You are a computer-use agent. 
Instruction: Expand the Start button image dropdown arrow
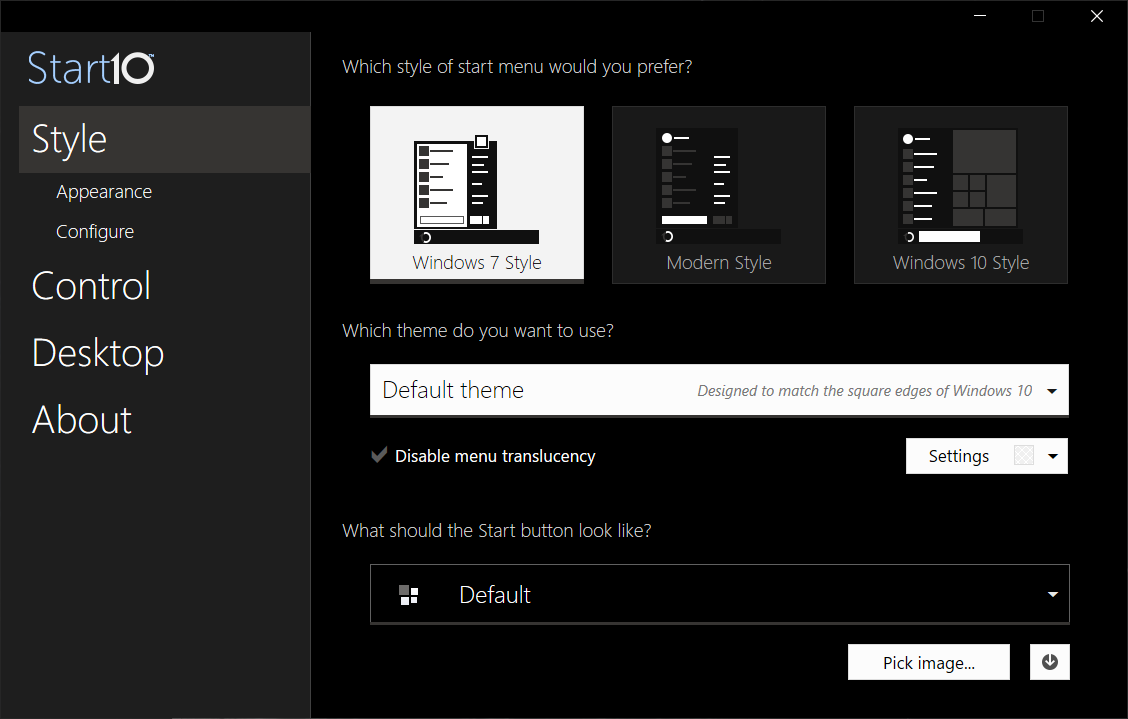click(x=1052, y=595)
